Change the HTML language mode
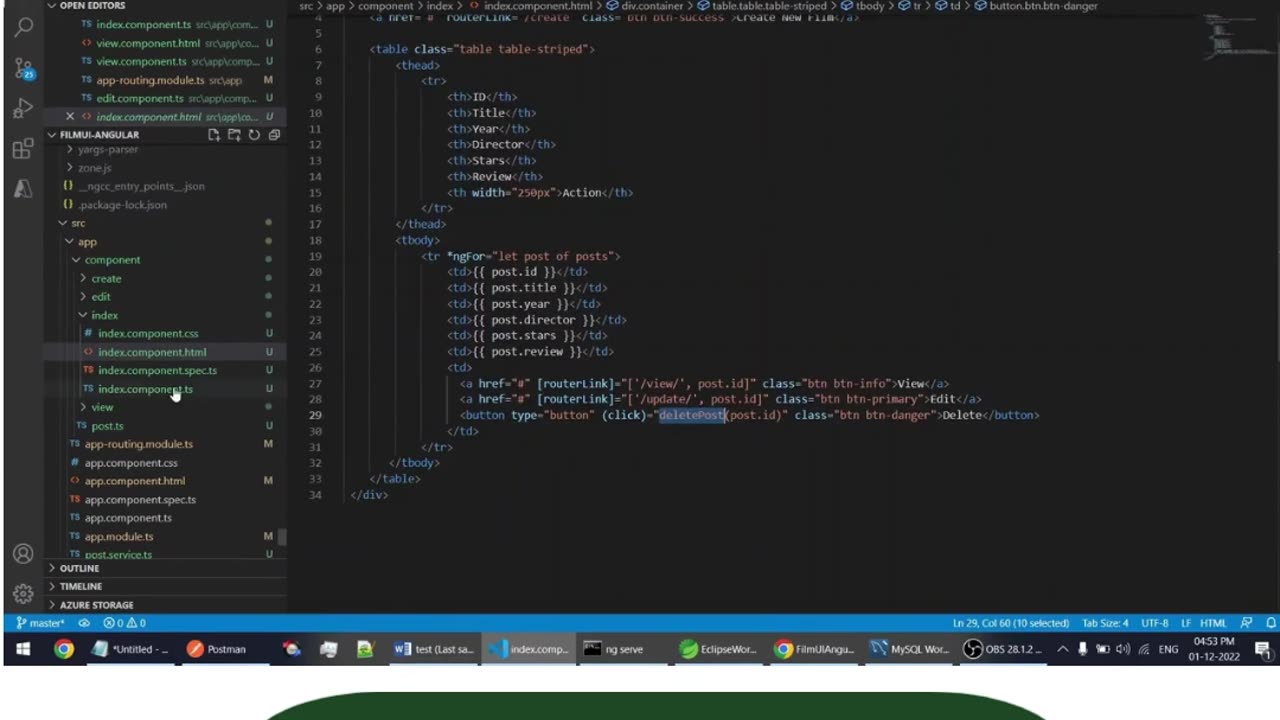The image size is (1280, 720). [x=1213, y=623]
